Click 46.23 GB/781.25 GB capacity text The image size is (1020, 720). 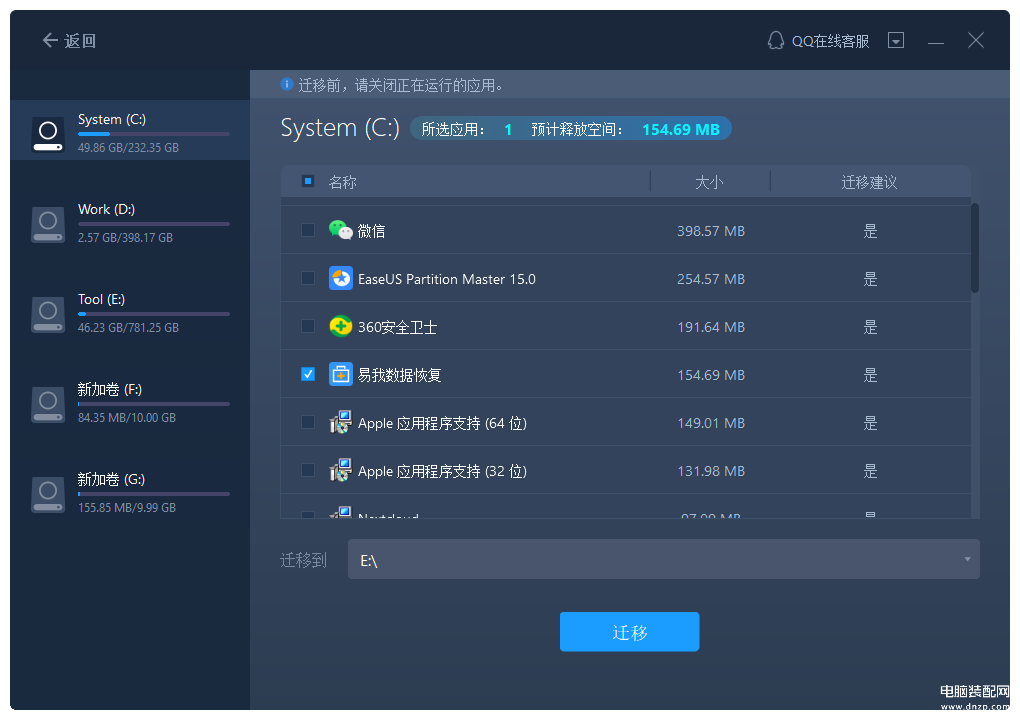pyautogui.click(x=128, y=328)
